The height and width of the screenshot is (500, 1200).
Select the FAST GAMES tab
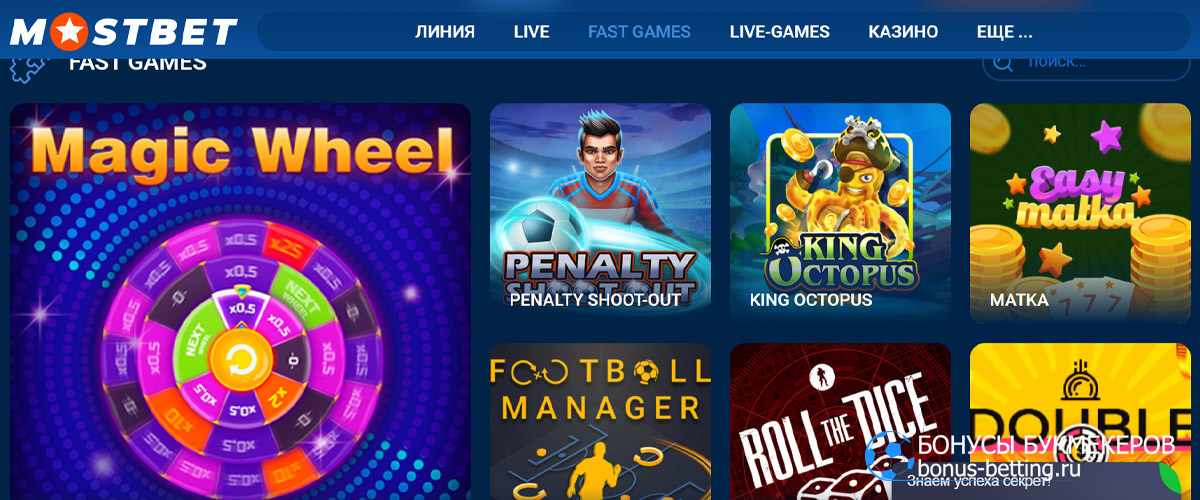pos(639,31)
